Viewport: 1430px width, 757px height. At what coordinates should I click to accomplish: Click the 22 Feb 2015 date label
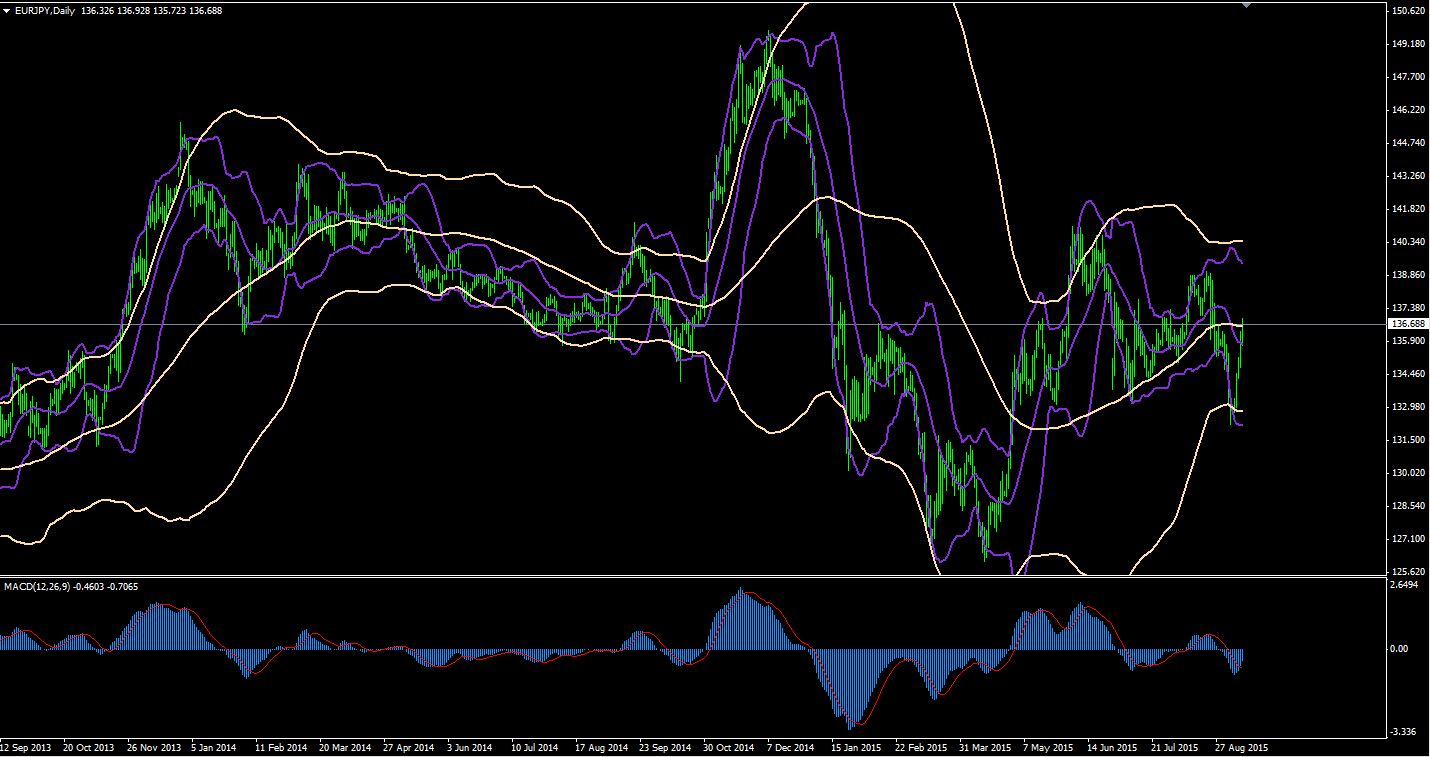pos(921,747)
